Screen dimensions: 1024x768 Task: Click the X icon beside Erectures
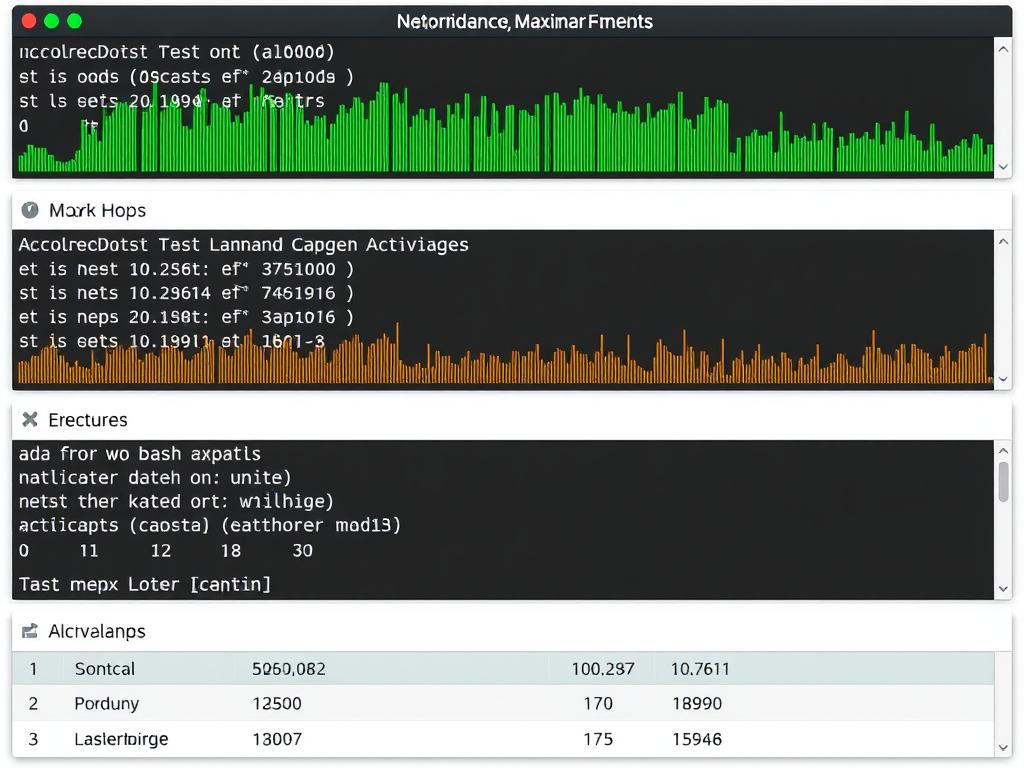click(28, 420)
